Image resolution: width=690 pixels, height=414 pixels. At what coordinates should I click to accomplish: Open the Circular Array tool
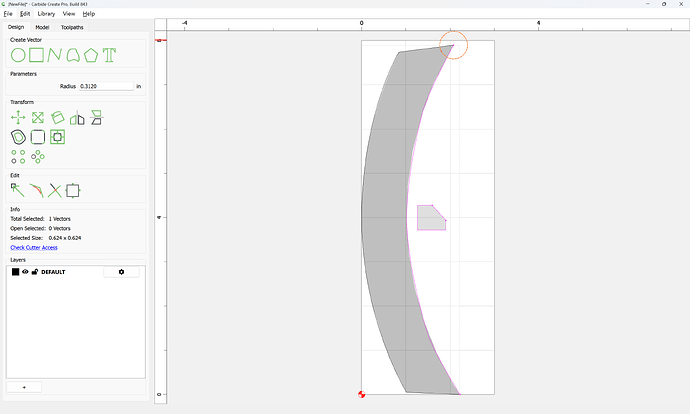(x=38, y=157)
